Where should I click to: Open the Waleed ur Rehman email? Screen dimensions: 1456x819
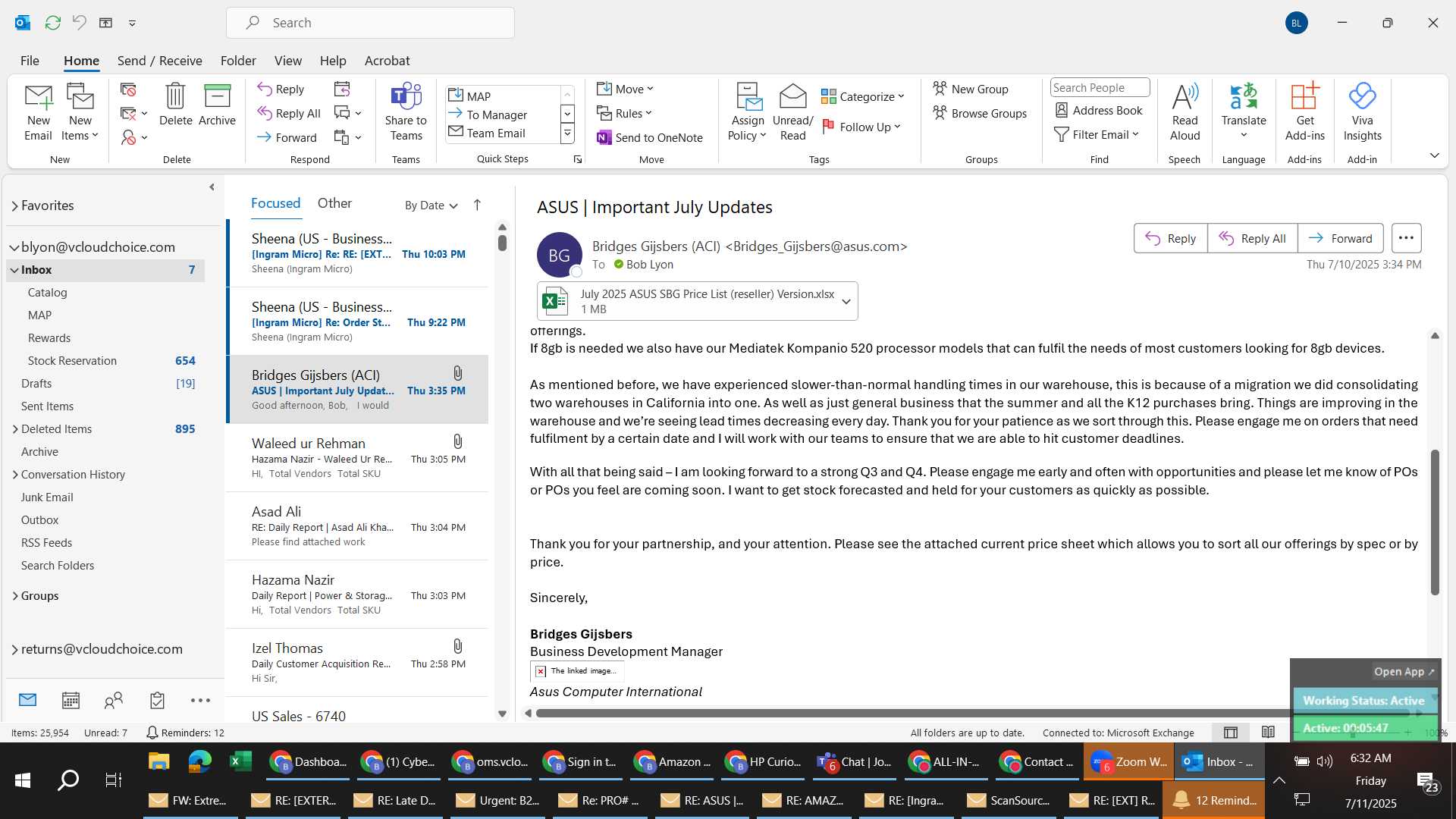coord(358,457)
